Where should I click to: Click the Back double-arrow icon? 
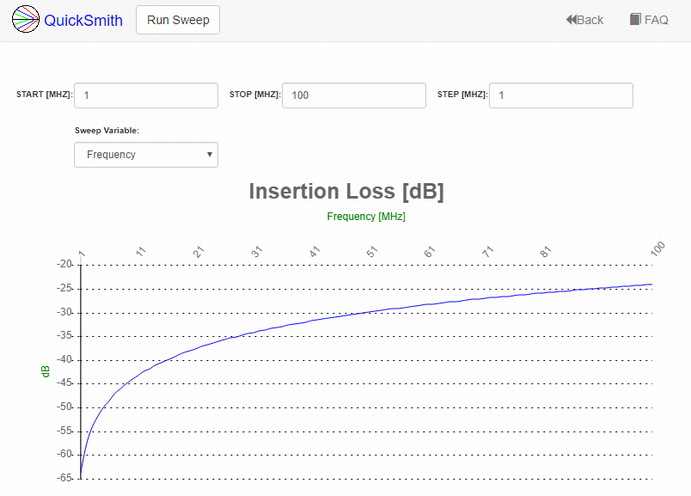[x=571, y=20]
